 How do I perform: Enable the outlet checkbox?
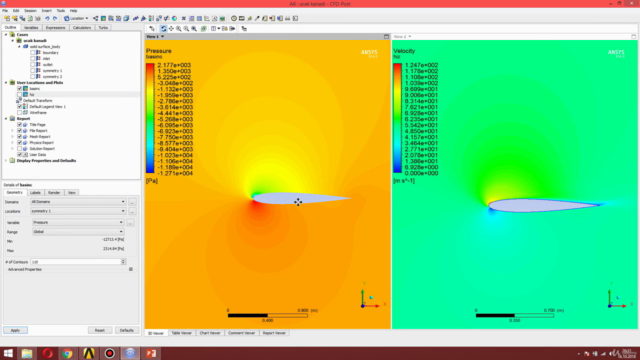click(x=33, y=64)
